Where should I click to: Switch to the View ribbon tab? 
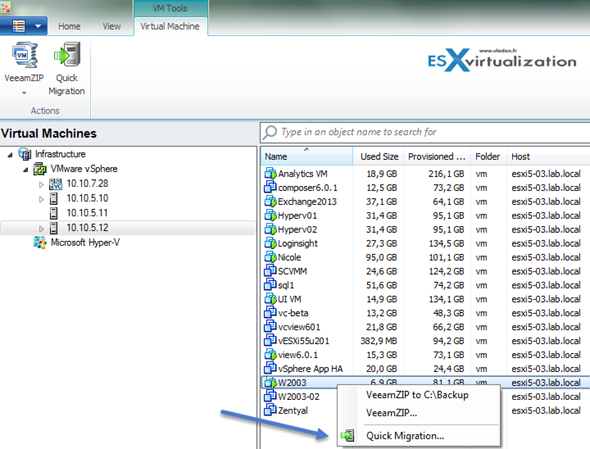point(112,26)
